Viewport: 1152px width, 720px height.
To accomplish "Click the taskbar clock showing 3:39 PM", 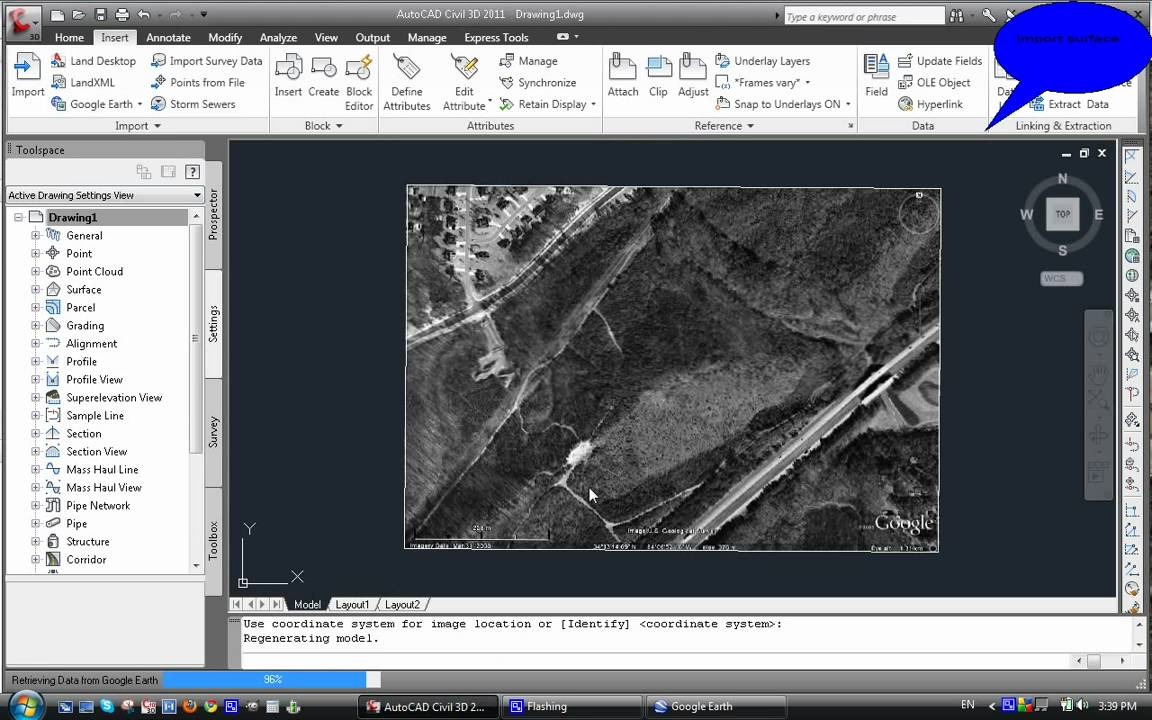I will point(1117,705).
